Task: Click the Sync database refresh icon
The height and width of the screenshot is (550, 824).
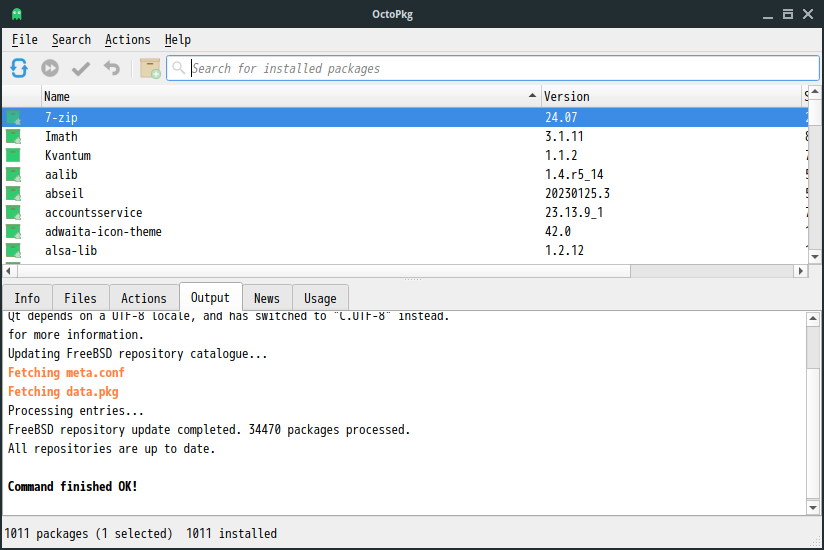Action: tap(19, 68)
